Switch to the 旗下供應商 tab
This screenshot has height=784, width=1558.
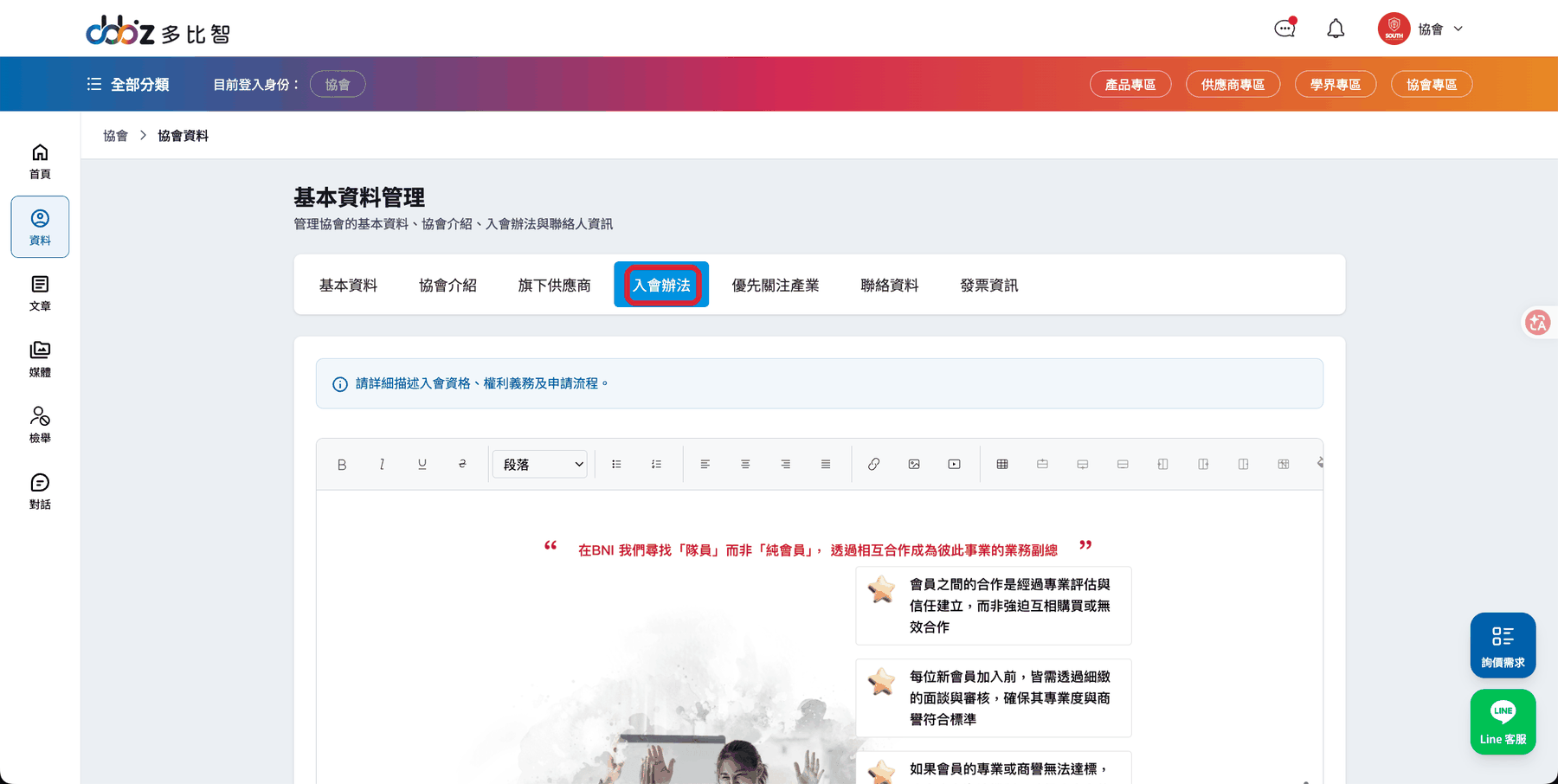pyautogui.click(x=554, y=285)
